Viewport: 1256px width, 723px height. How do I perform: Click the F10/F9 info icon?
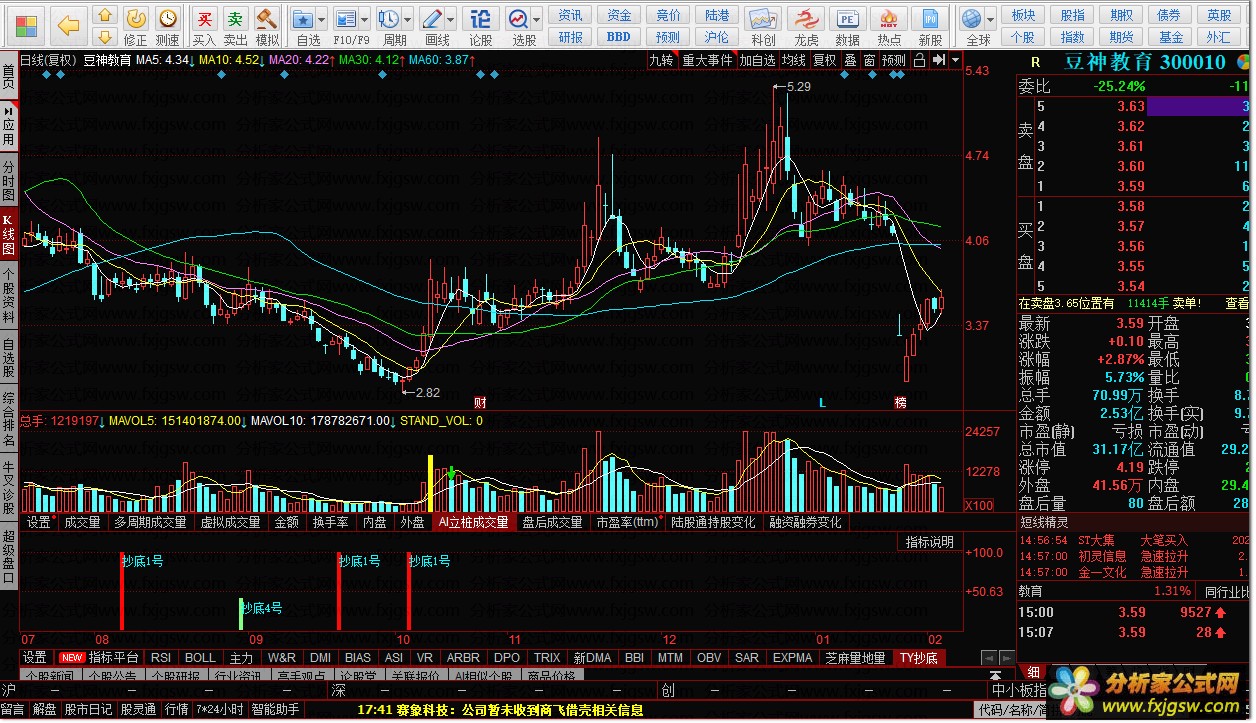[346, 18]
